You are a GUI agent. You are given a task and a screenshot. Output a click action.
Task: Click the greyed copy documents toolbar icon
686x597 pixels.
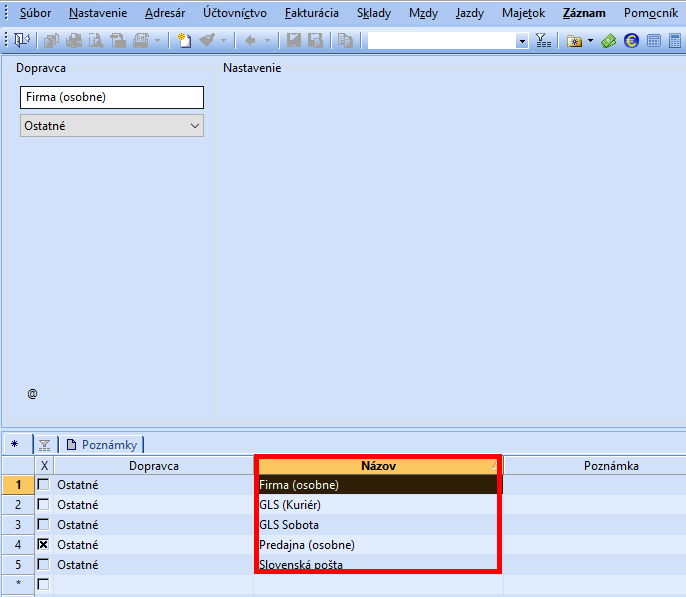pos(51,41)
